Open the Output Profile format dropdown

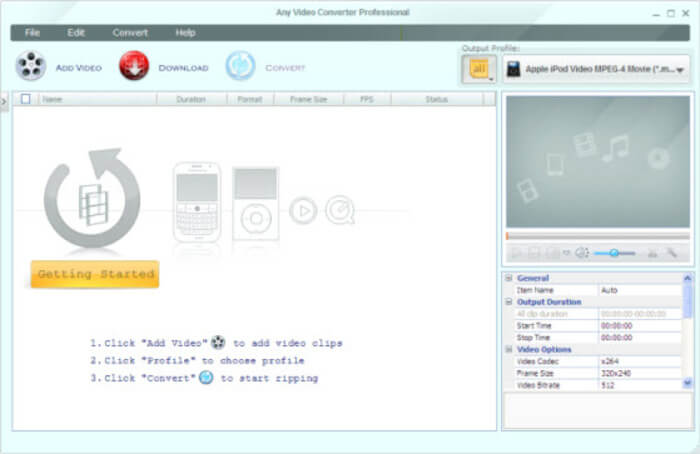pyautogui.click(x=595, y=69)
